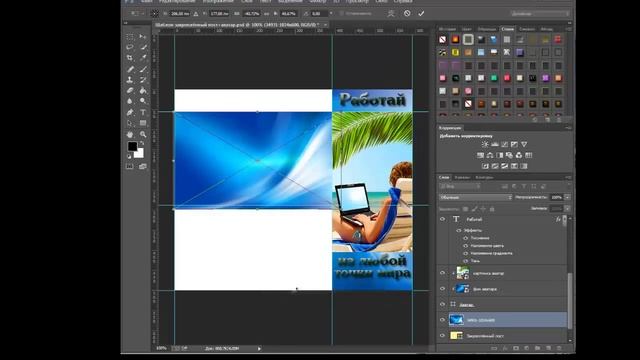The image size is (640, 360).
Task: Select the Коррекция panel tab
Action: tap(450, 128)
